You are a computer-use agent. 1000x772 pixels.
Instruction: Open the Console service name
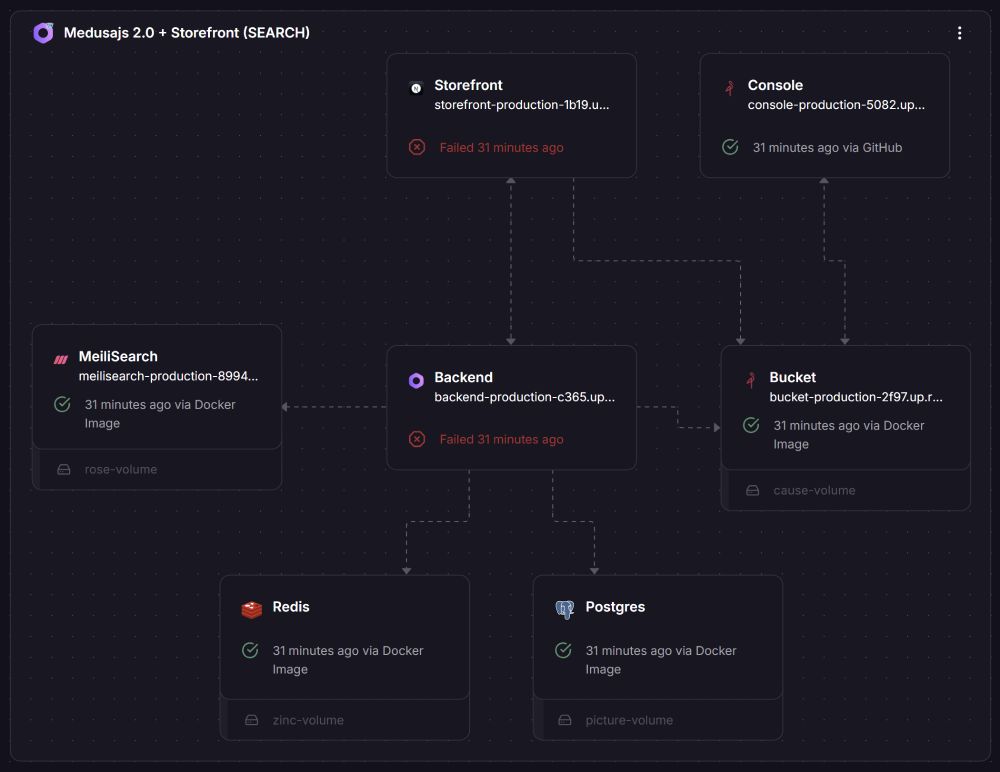775,85
